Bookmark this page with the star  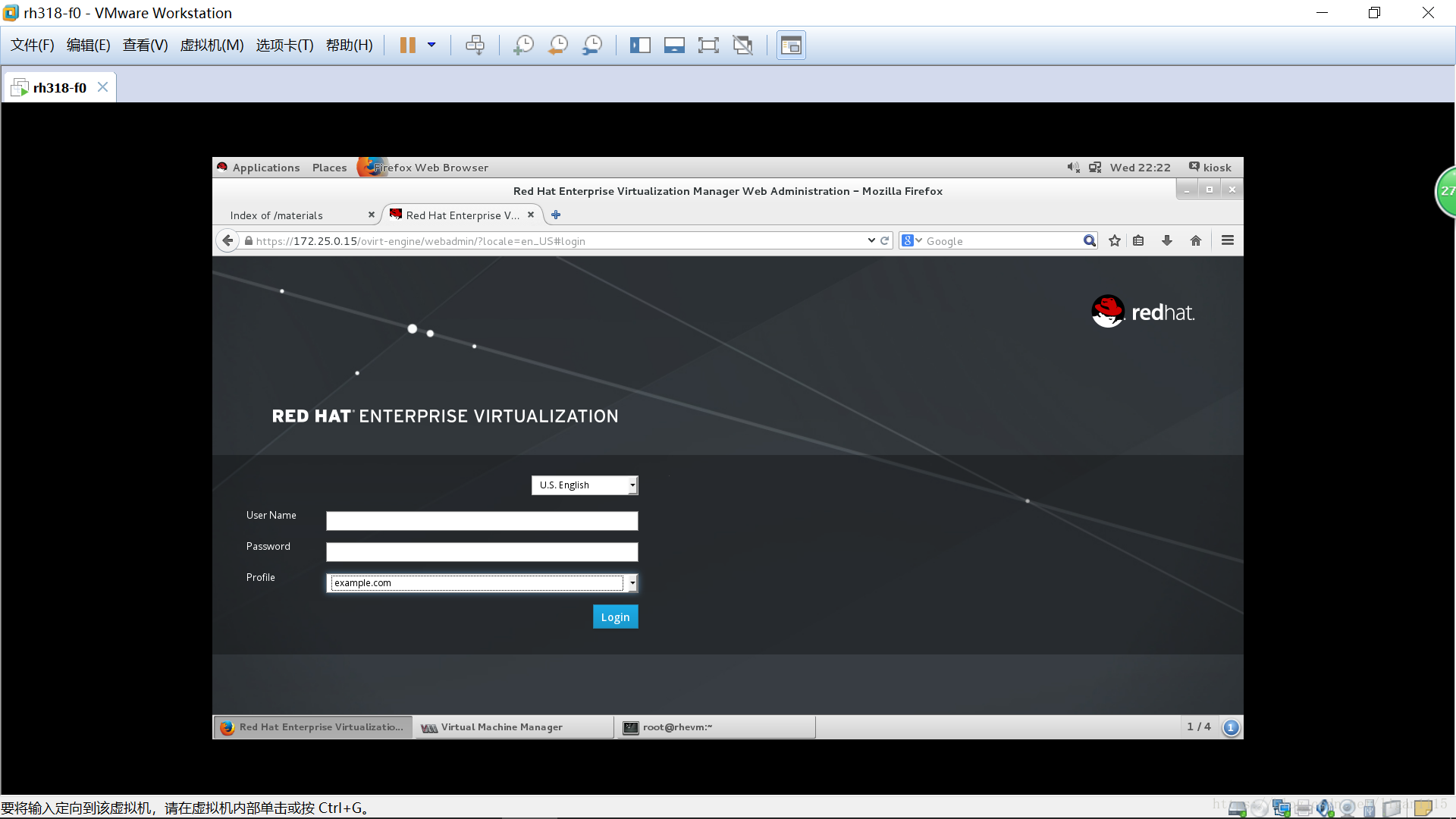click(x=1115, y=240)
